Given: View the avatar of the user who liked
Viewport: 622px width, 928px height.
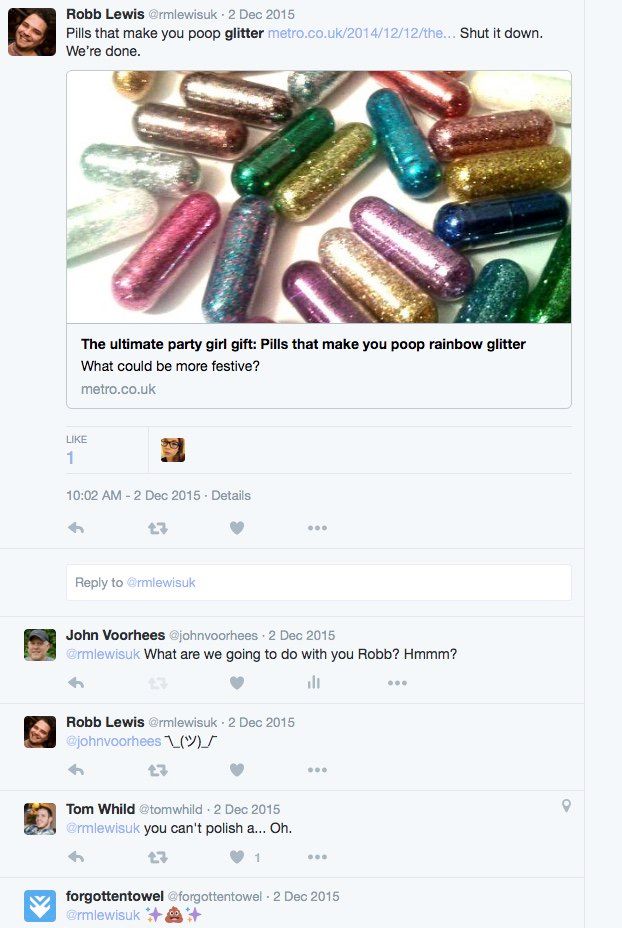Looking at the screenshot, I should click(x=173, y=450).
